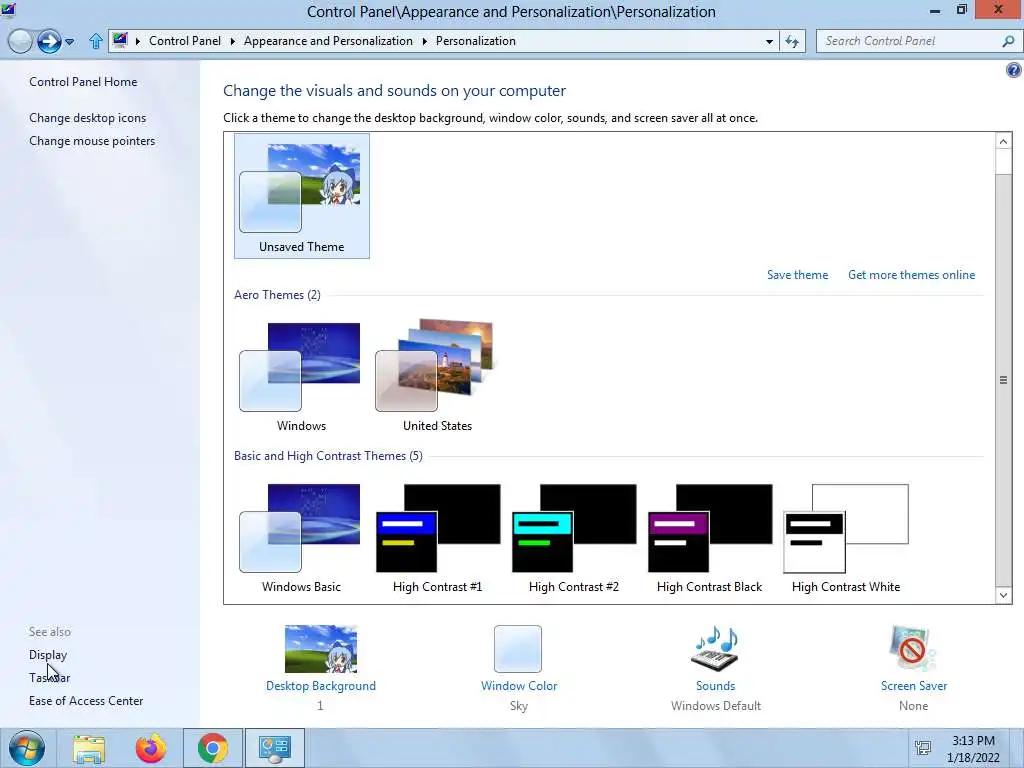1024x768 pixels.
Task: Click Screen Saver text link
Action: click(x=913, y=686)
